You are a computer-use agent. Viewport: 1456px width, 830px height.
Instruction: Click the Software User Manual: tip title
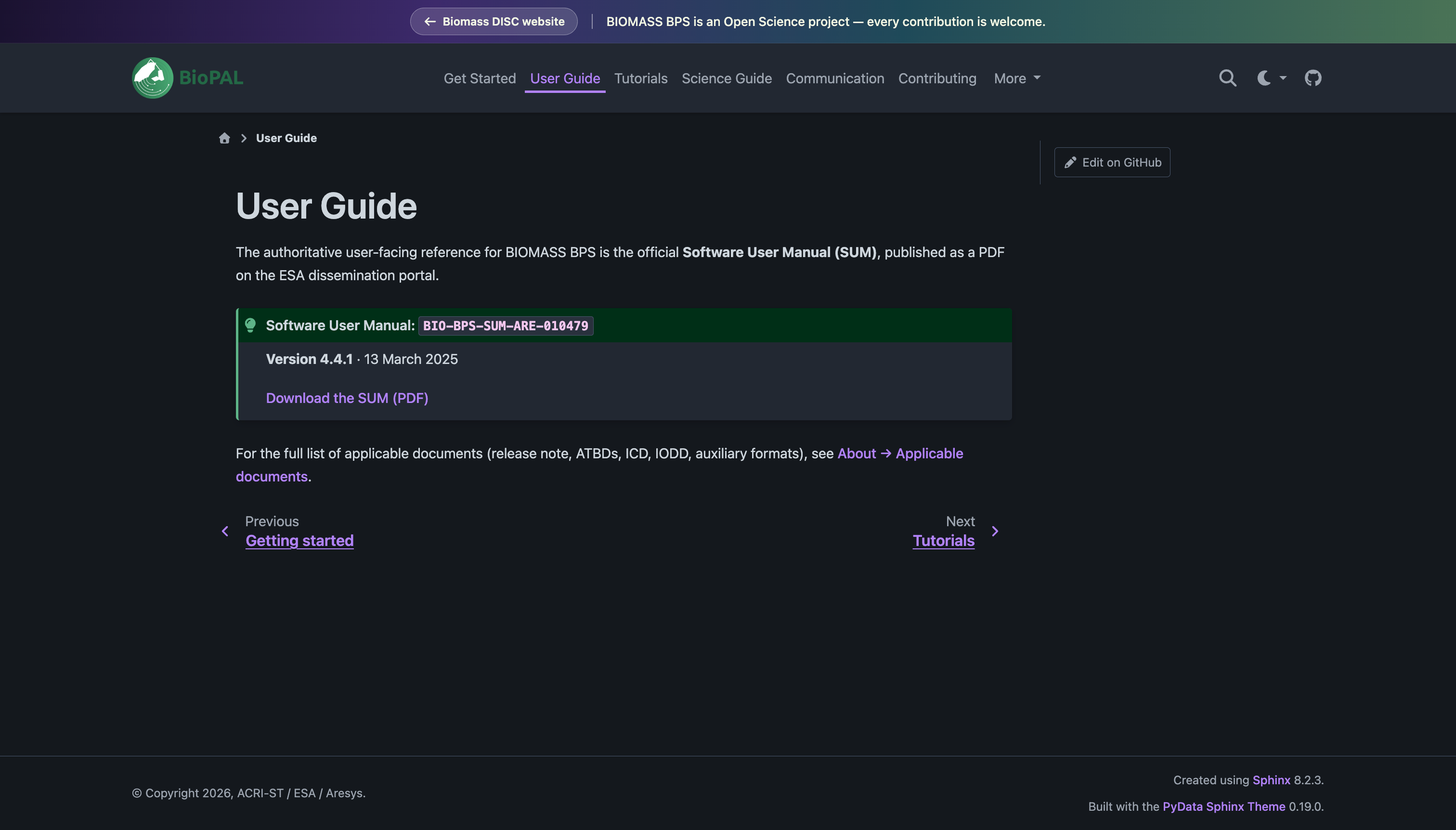click(340, 325)
